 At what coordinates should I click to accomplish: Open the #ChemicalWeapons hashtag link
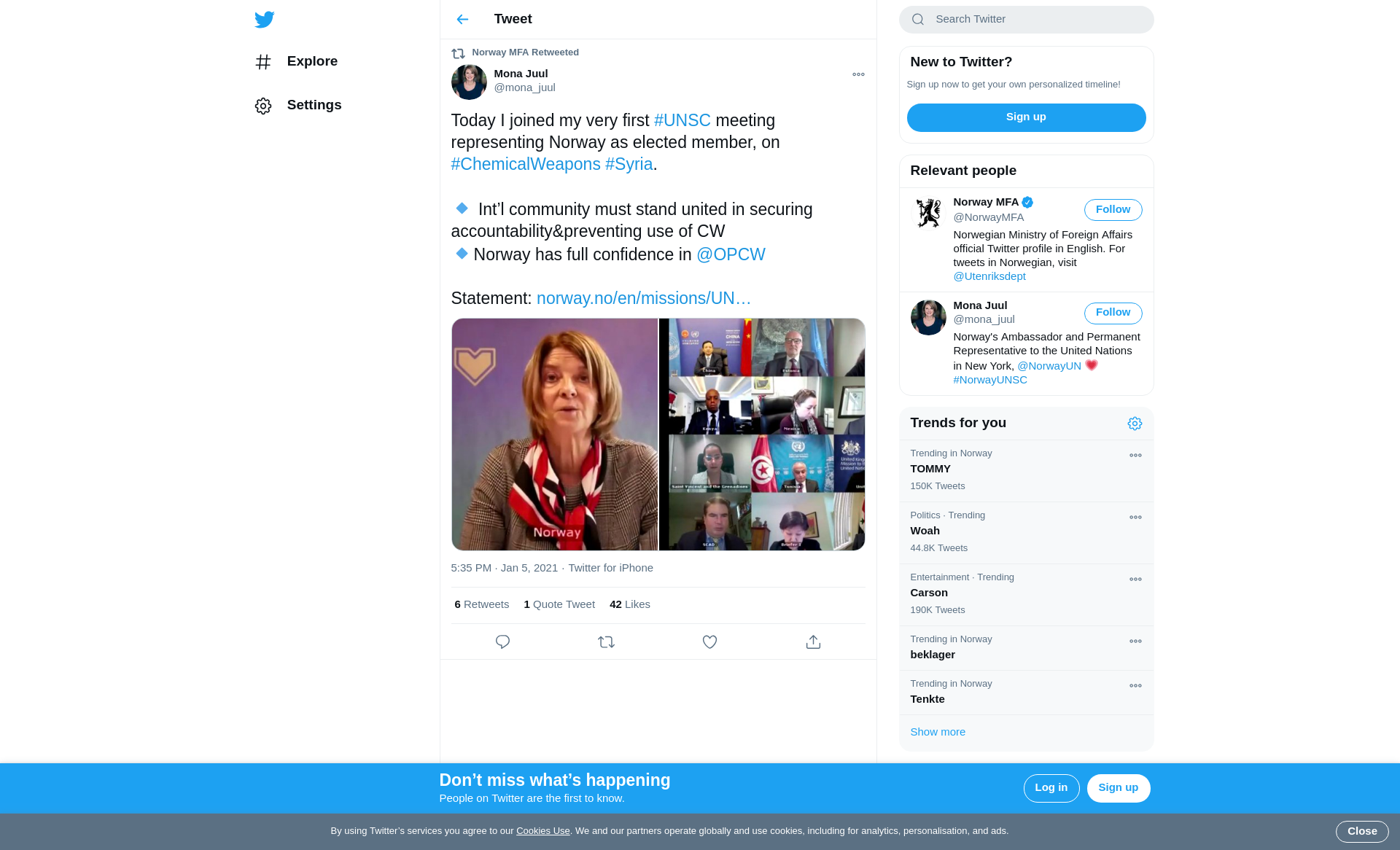(526, 164)
